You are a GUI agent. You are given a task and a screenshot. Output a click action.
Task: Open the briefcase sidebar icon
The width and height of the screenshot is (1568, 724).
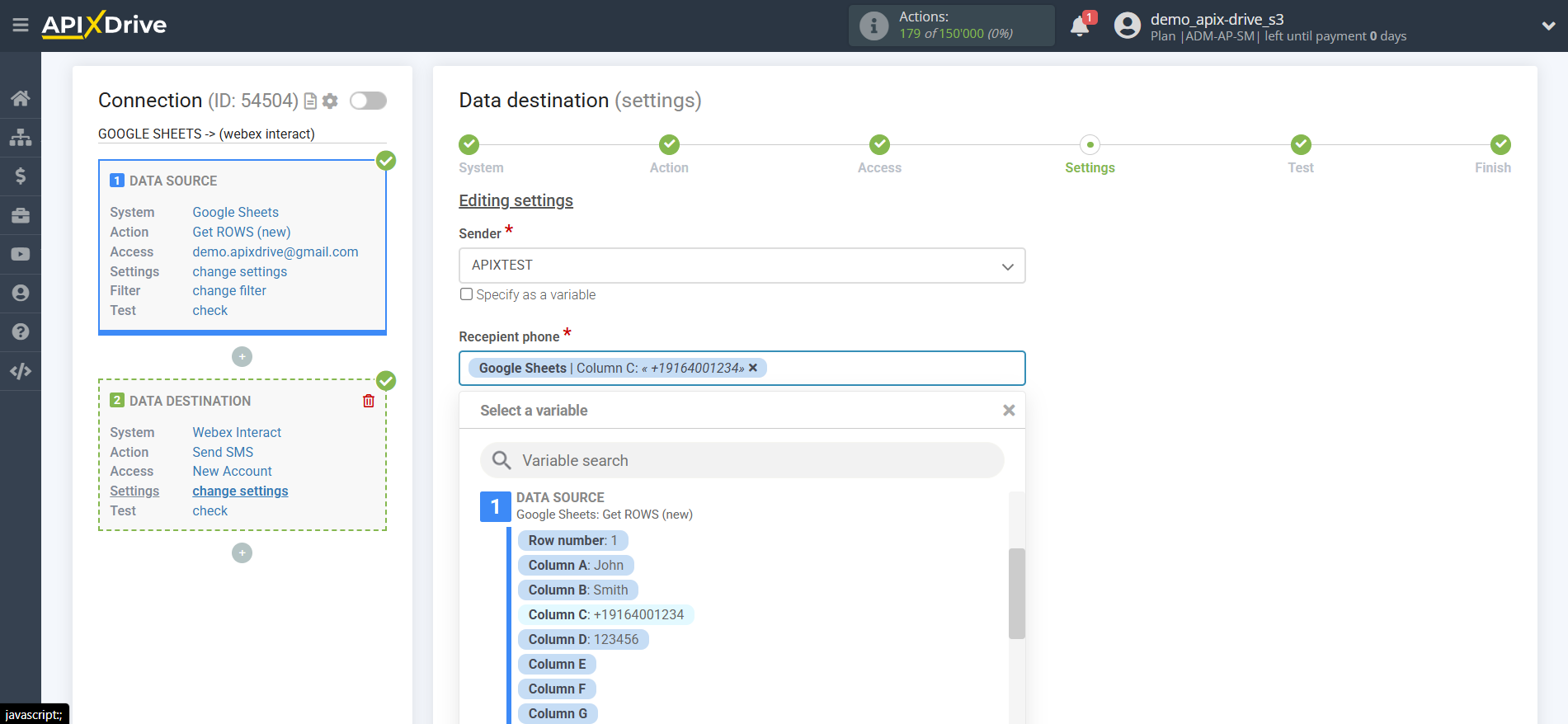(x=21, y=215)
